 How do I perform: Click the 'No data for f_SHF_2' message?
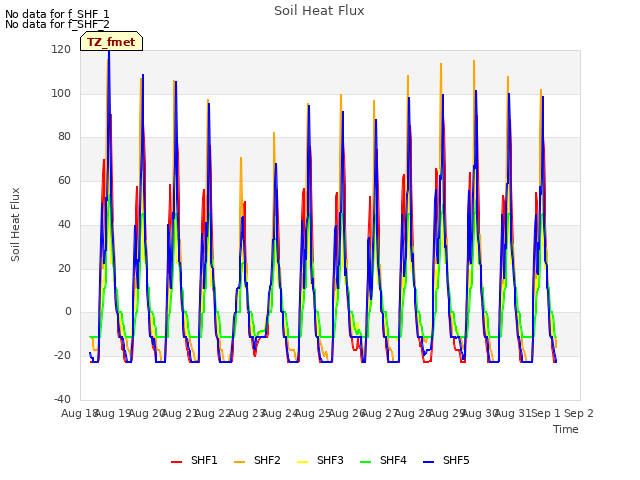point(57,24)
